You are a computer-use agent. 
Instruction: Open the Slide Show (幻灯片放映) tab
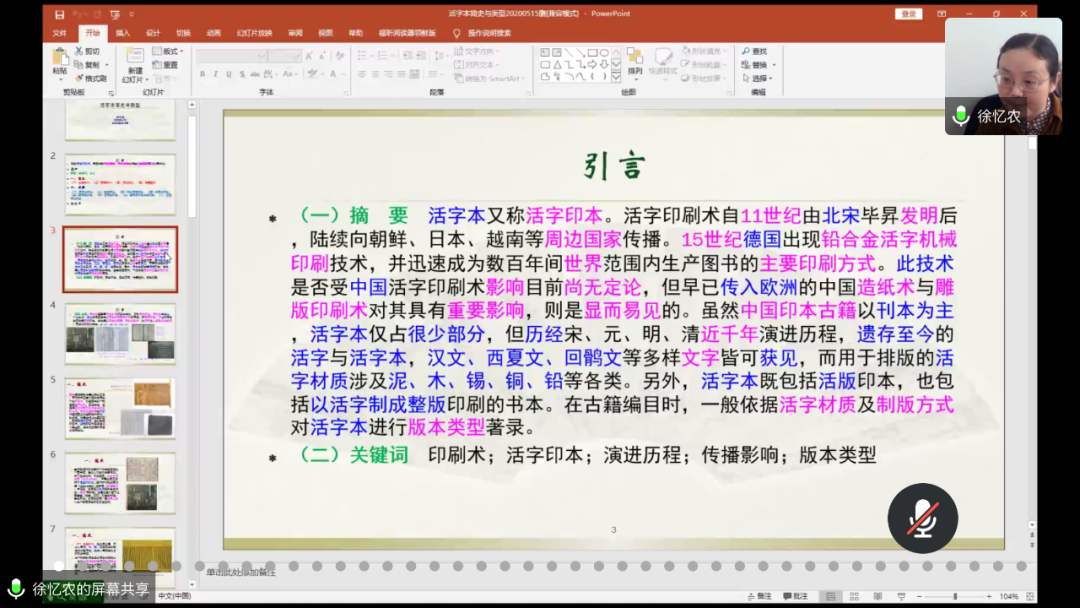[x=254, y=32]
